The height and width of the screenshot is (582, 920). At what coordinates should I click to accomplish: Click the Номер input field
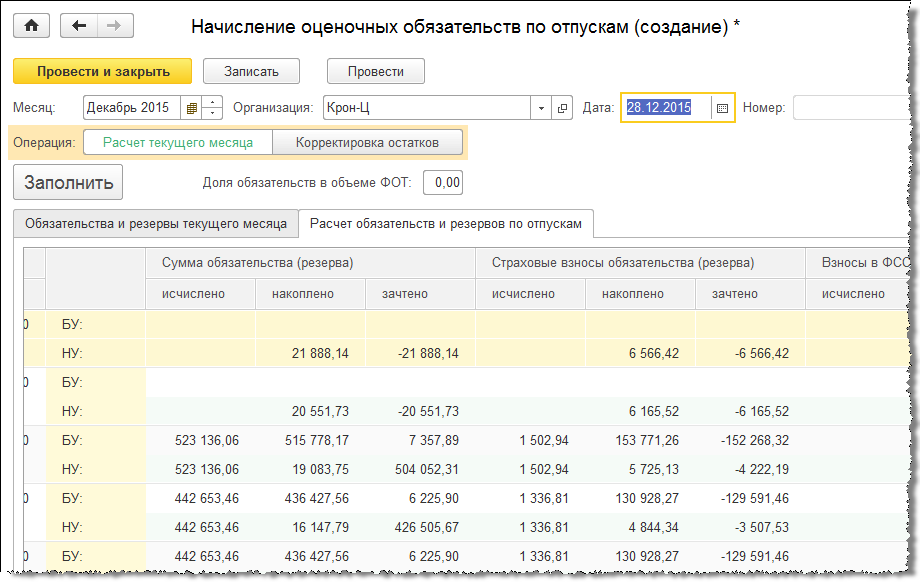(850, 108)
